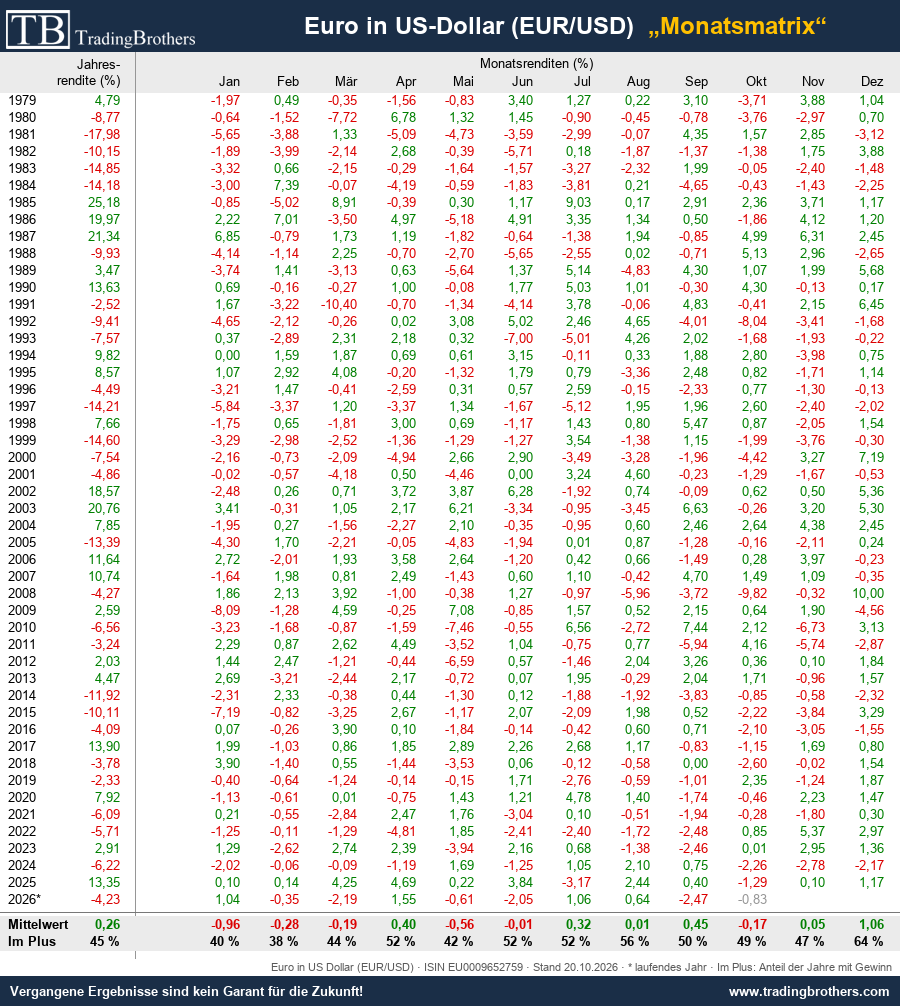Select the 2026* year row label
The width and height of the screenshot is (900, 1006).
tap(24, 899)
